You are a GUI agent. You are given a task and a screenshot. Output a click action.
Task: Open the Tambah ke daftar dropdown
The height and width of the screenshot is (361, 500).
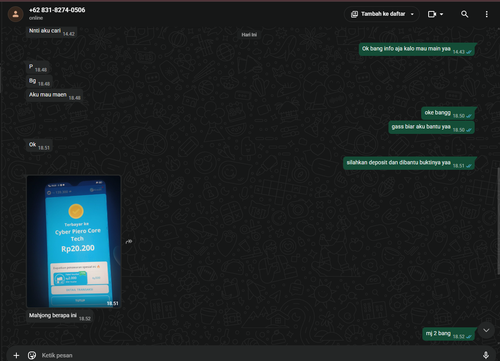(382, 14)
